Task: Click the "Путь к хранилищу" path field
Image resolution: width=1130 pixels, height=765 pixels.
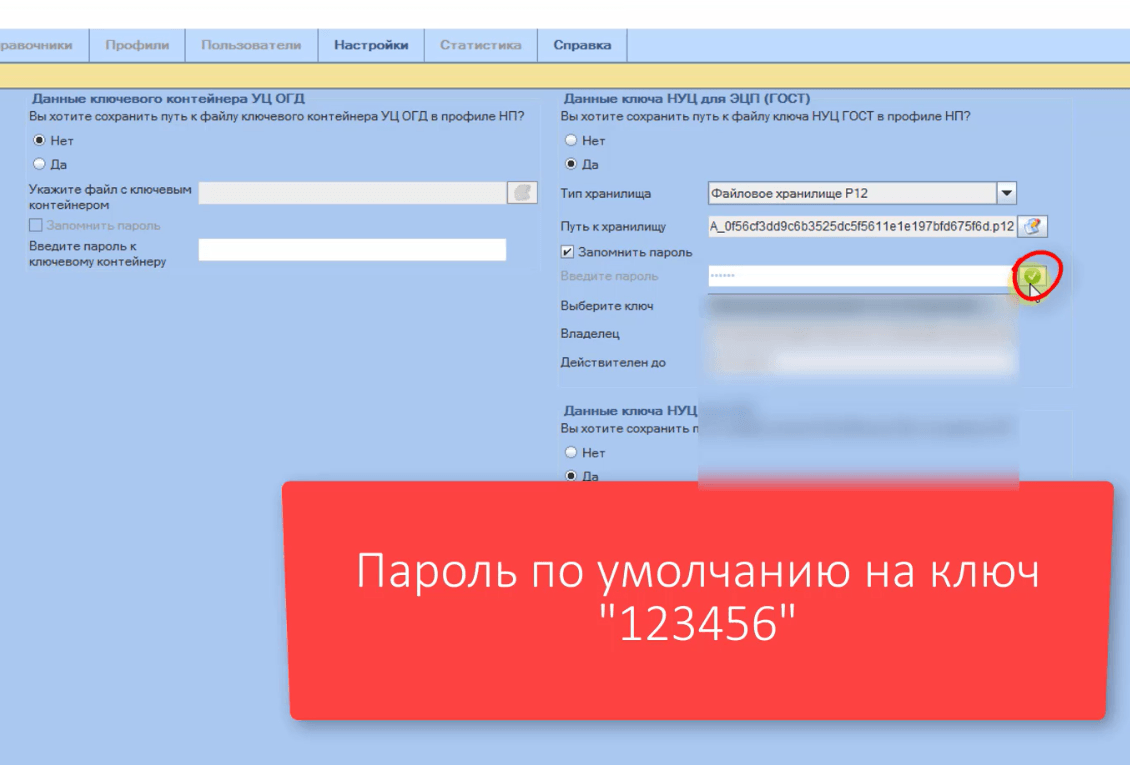Action: 860,226
